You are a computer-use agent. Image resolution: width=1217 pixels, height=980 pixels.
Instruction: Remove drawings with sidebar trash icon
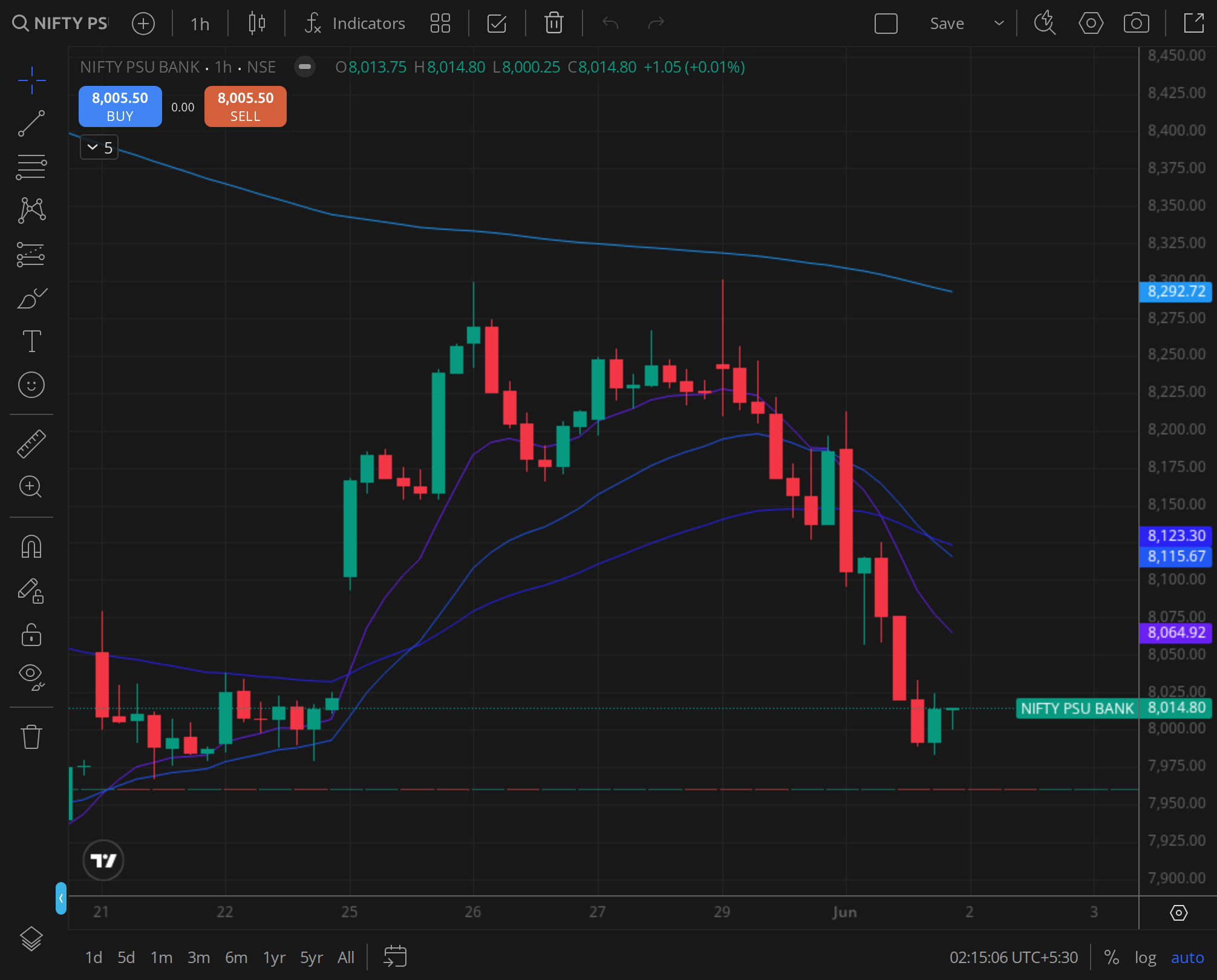point(31,737)
